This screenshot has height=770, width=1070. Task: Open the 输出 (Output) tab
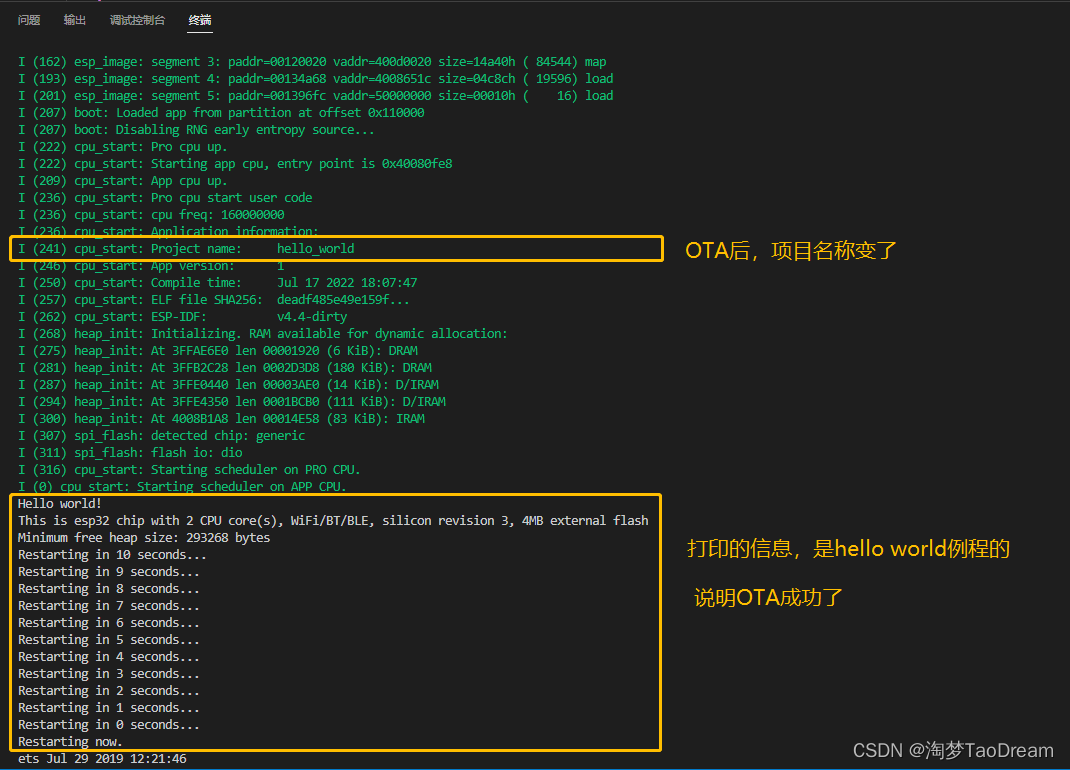(x=74, y=19)
